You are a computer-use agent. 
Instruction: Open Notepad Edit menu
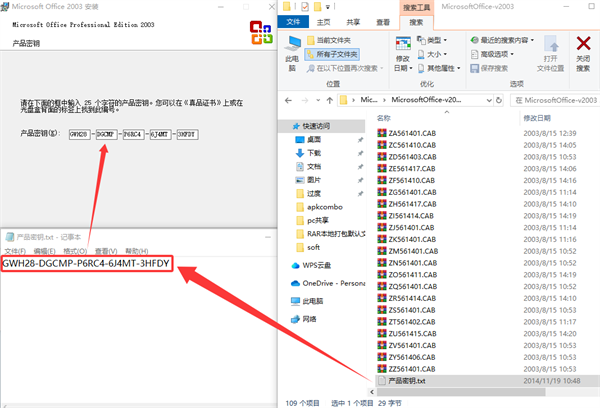click(x=44, y=251)
